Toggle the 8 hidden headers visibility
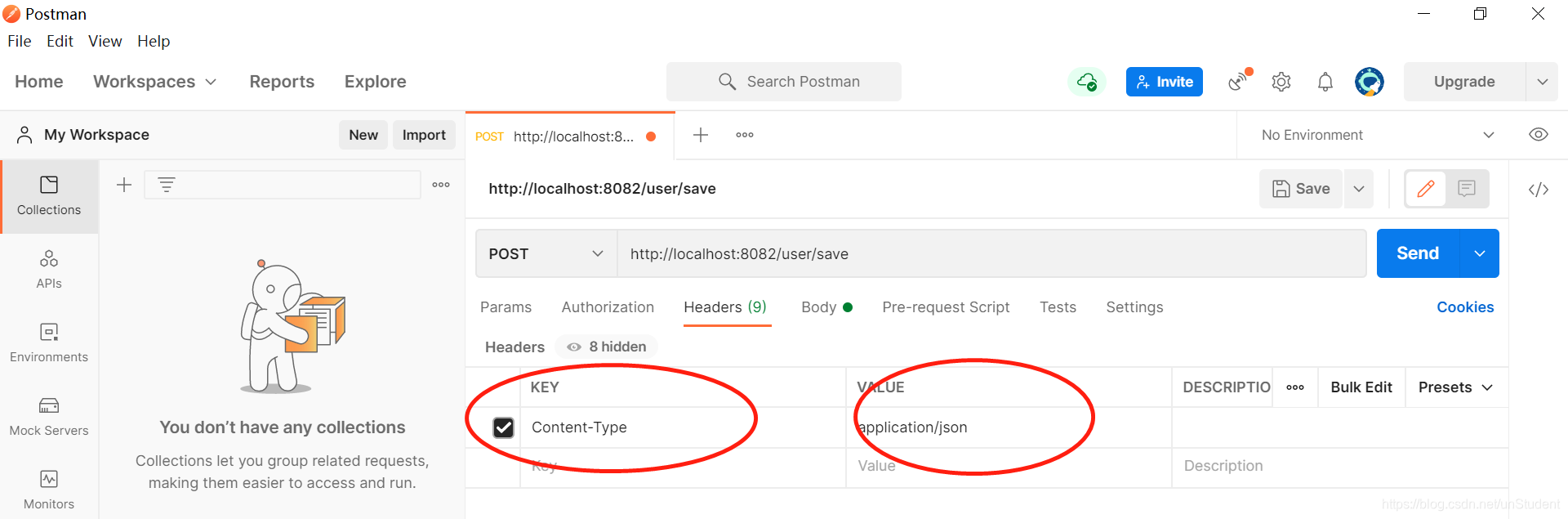Viewport: 1568px width, 519px height. click(x=607, y=347)
